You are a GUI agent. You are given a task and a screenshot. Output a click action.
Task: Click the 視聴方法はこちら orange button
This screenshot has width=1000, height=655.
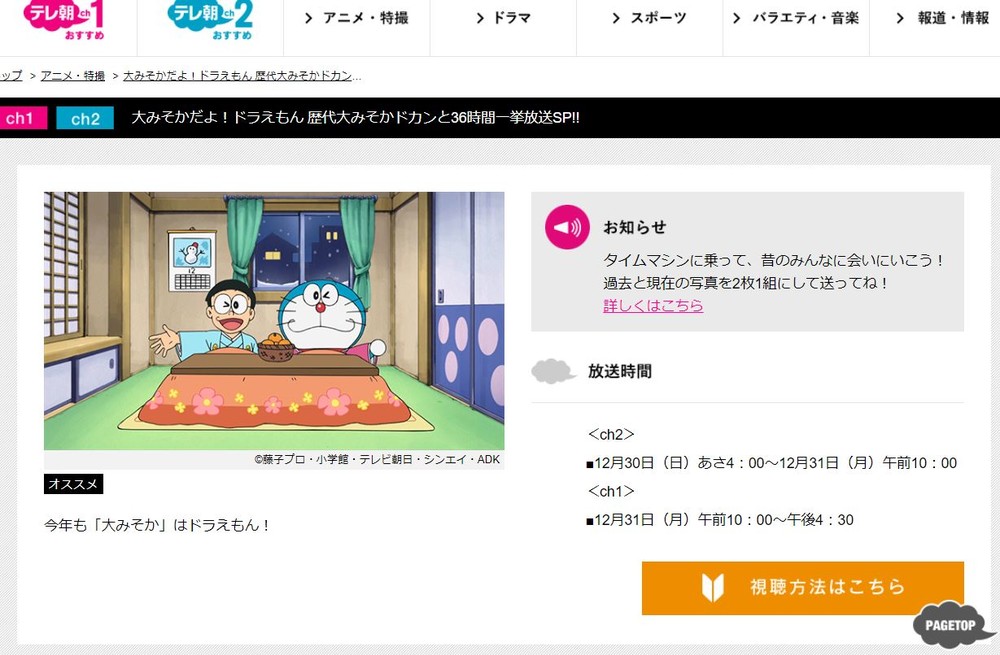[802, 588]
